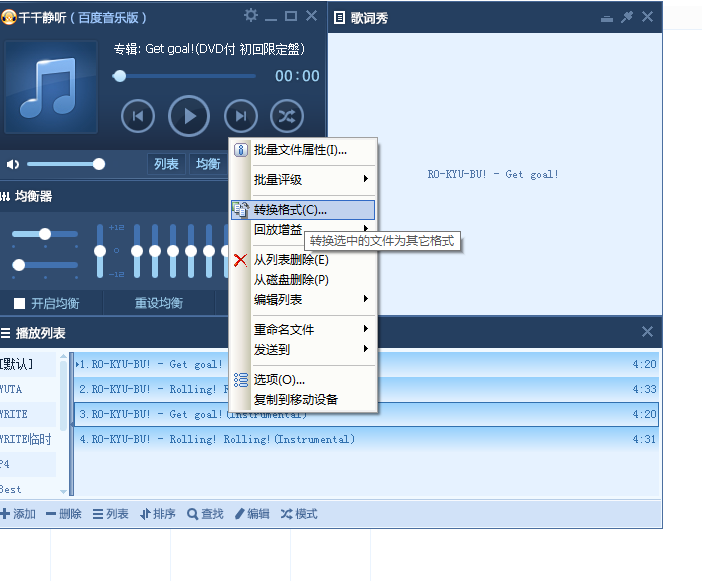
Task: Select track 4 Rolling! Rolling! (Instrumental)
Action: coord(366,439)
